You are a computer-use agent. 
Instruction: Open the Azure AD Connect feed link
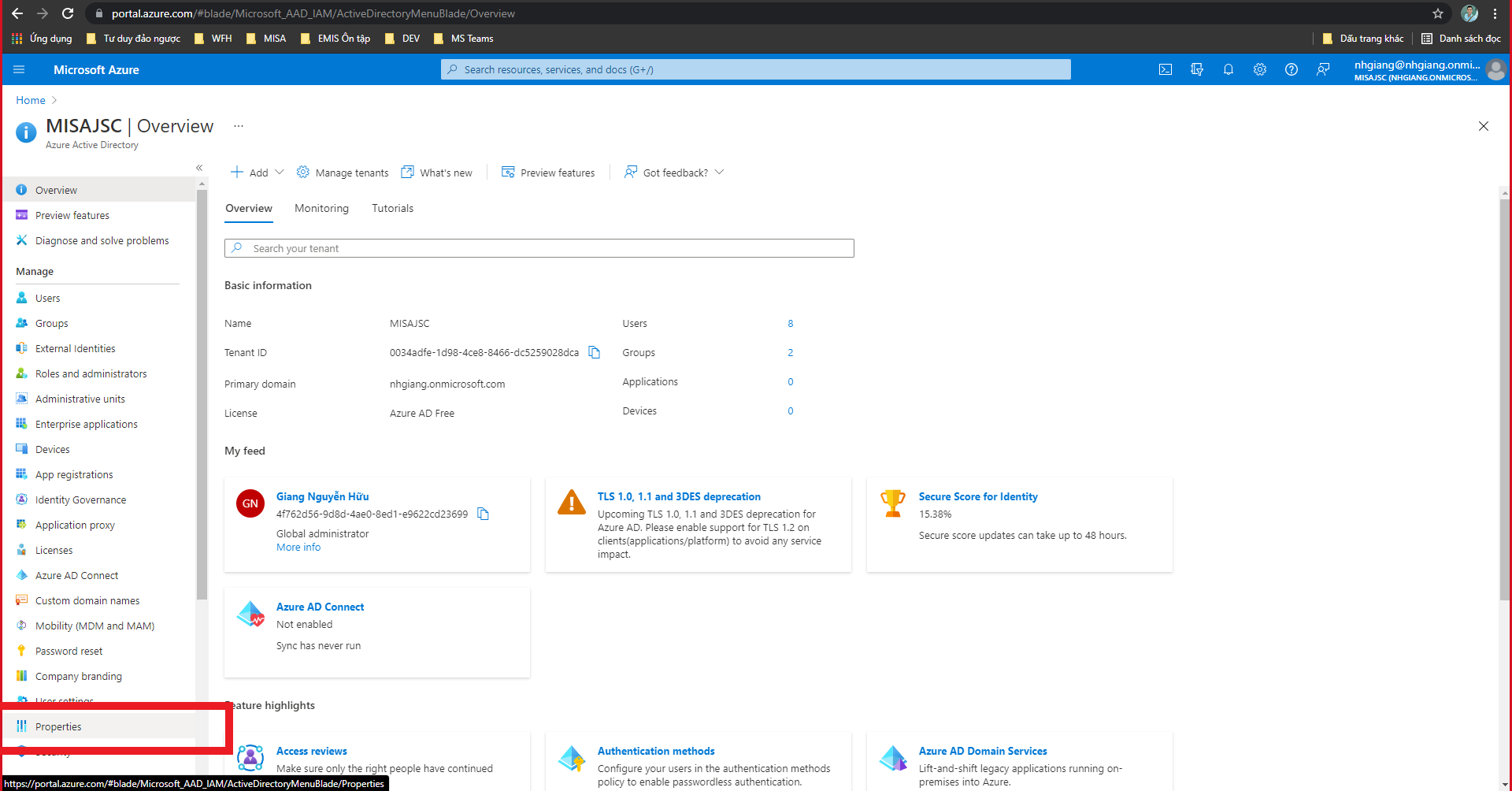pyautogui.click(x=320, y=607)
